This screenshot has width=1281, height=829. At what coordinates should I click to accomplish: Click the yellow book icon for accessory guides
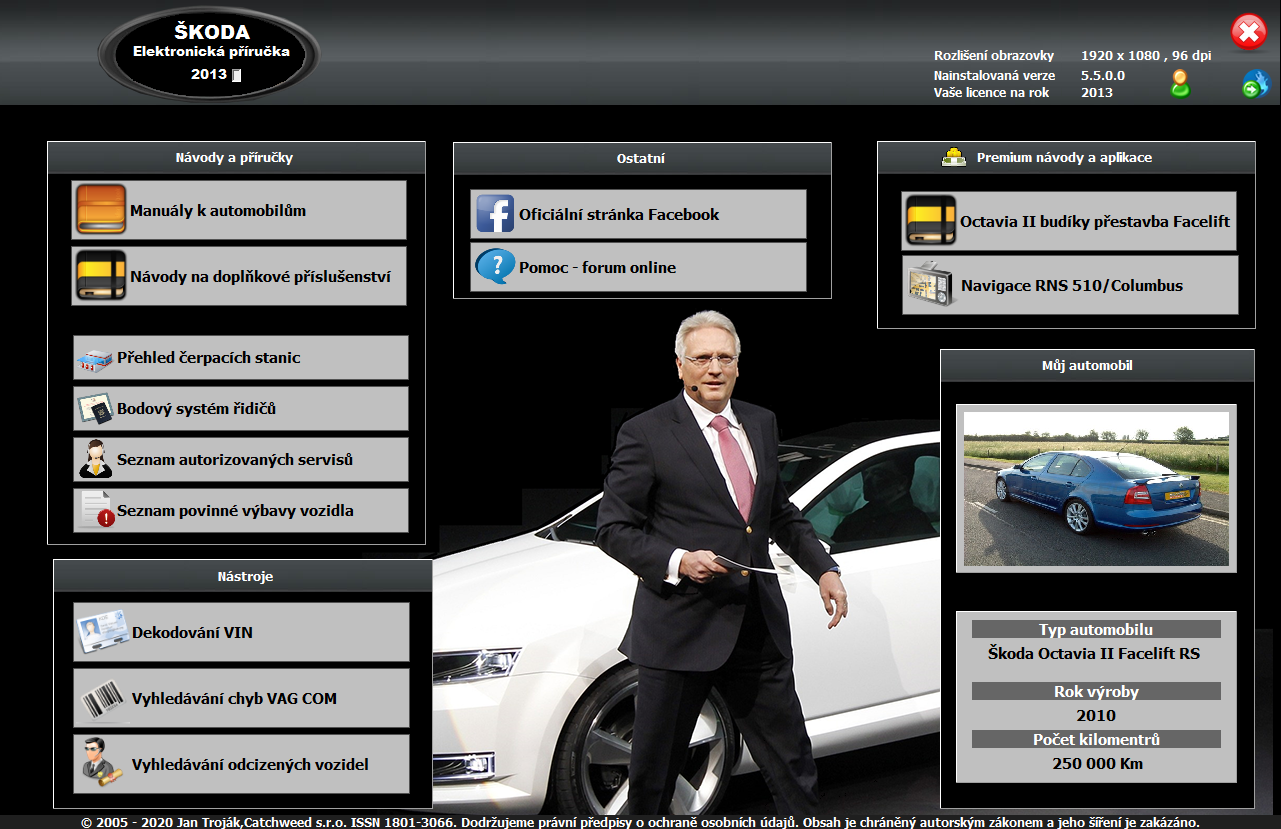click(x=101, y=276)
